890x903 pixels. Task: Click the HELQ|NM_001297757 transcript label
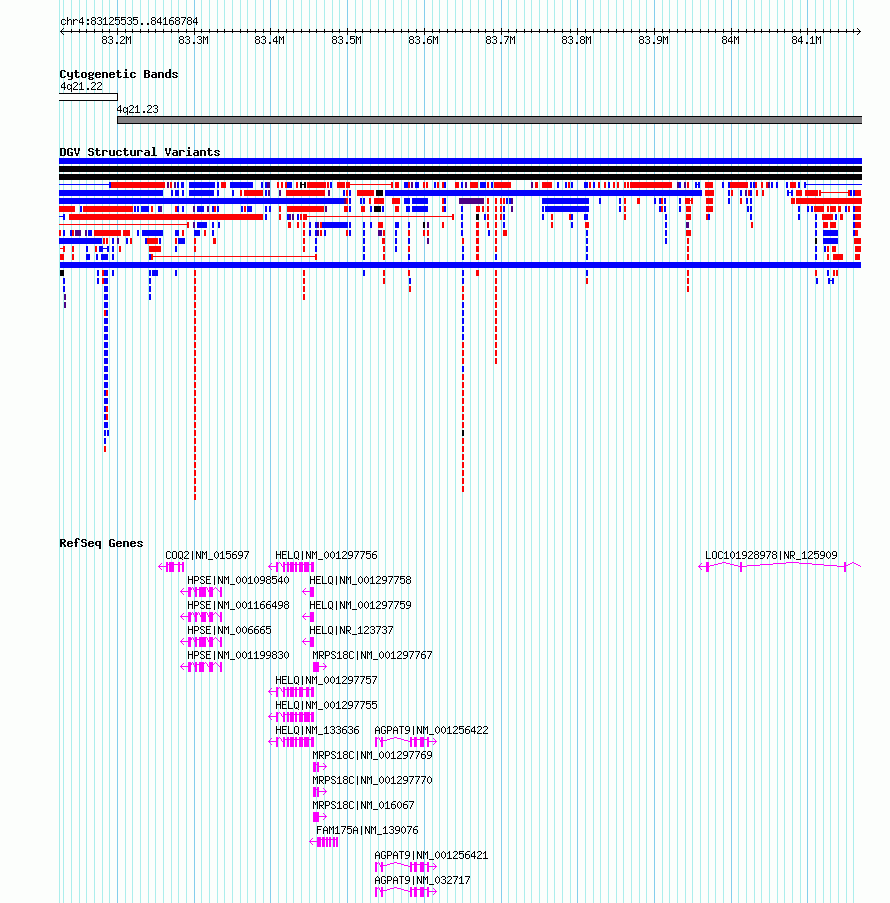(326, 680)
